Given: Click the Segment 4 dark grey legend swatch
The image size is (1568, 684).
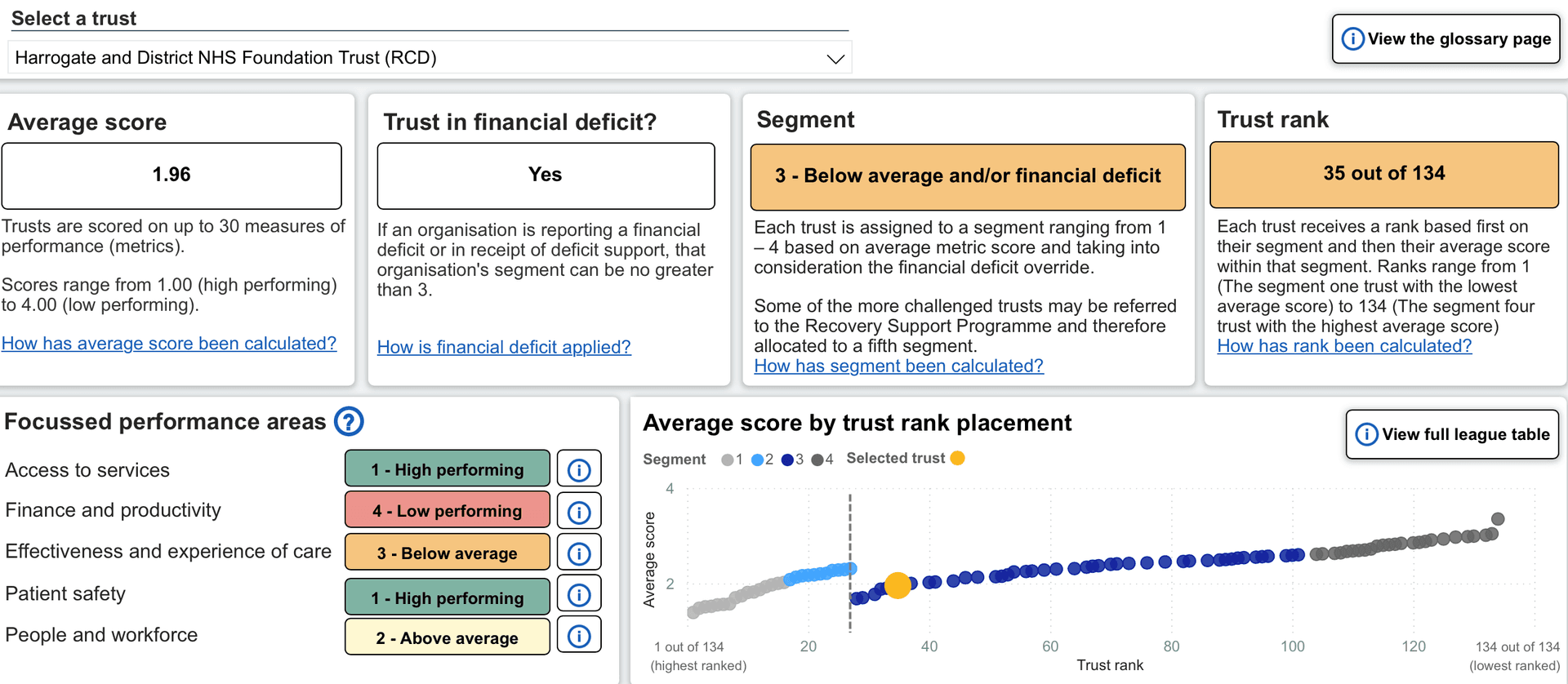Looking at the screenshot, I should click(817, 460).
